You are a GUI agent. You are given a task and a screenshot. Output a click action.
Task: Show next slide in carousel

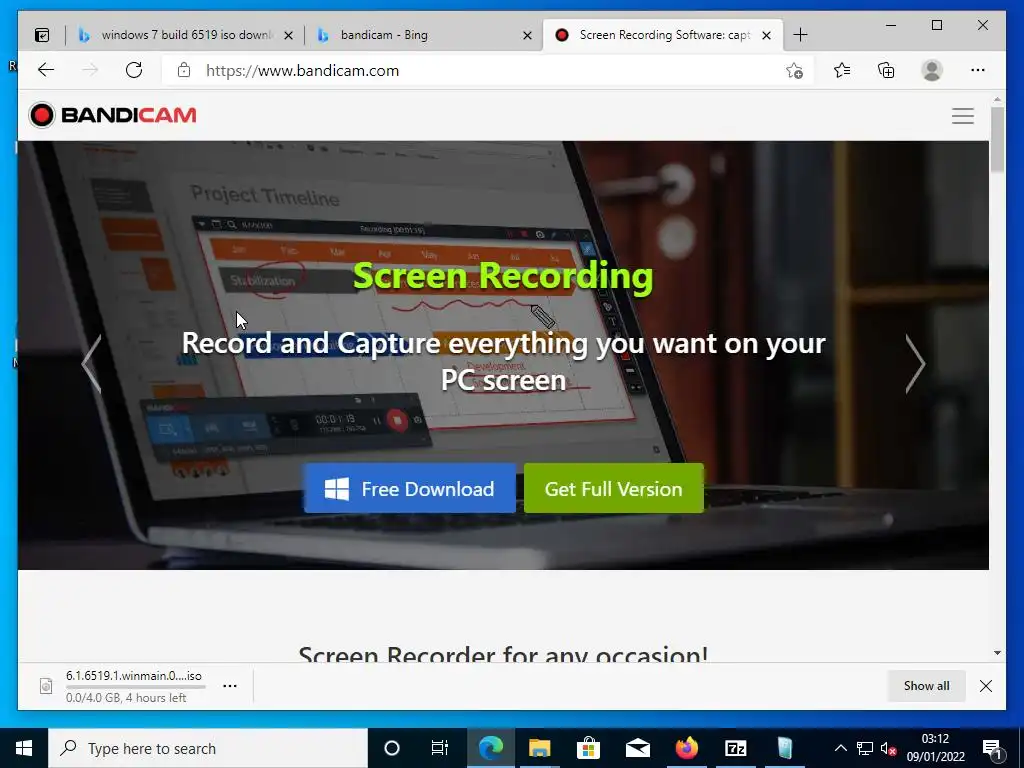click(915, 364)
